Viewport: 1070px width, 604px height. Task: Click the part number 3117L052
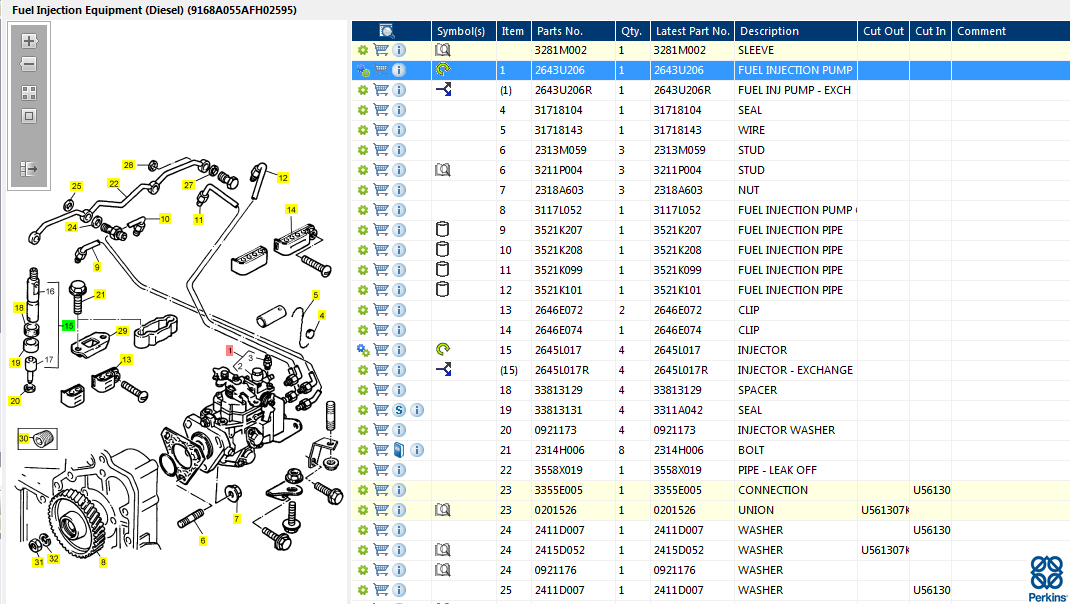(x=559, y=210)
